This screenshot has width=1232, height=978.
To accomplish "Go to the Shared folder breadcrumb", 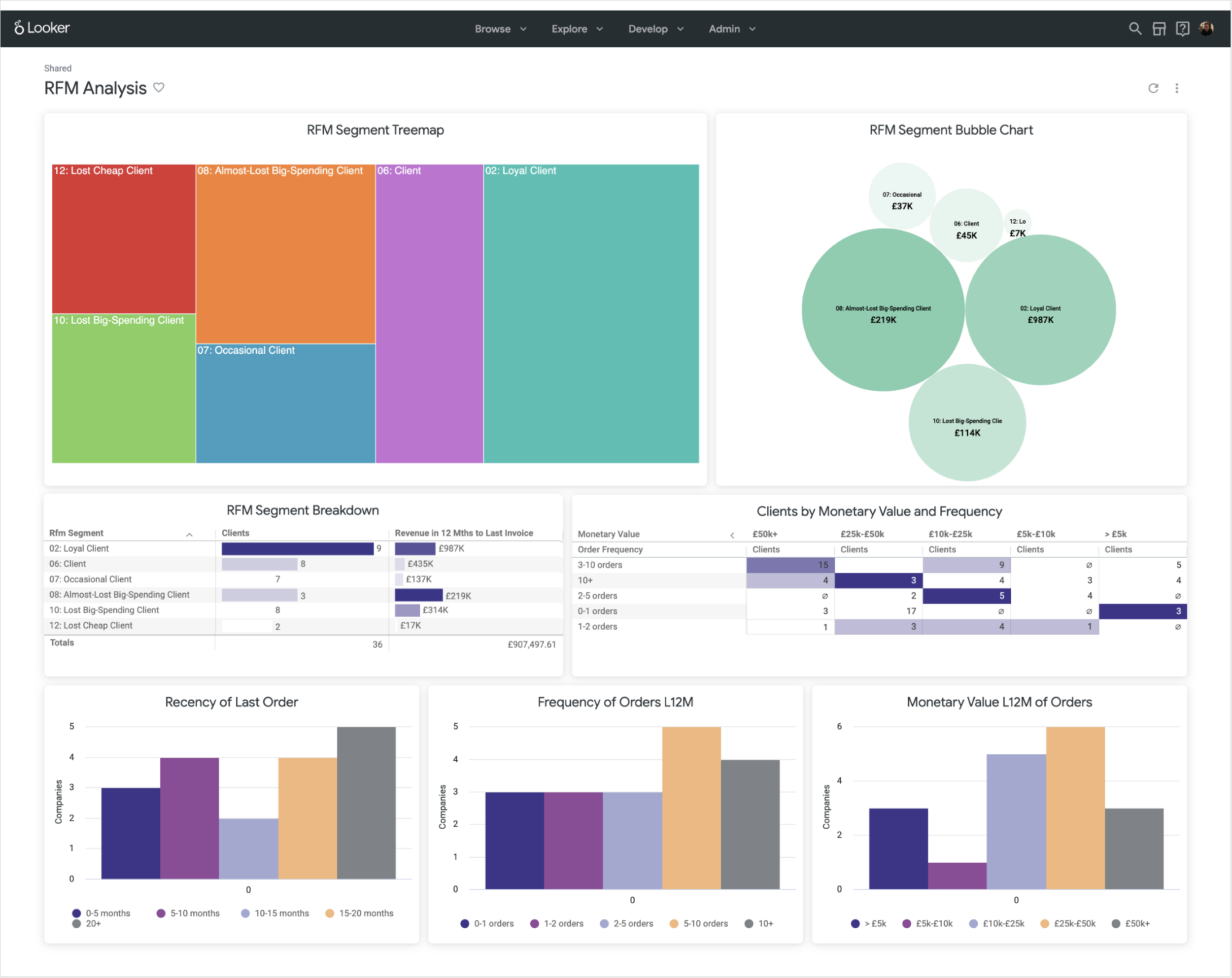I will [58, 68].
